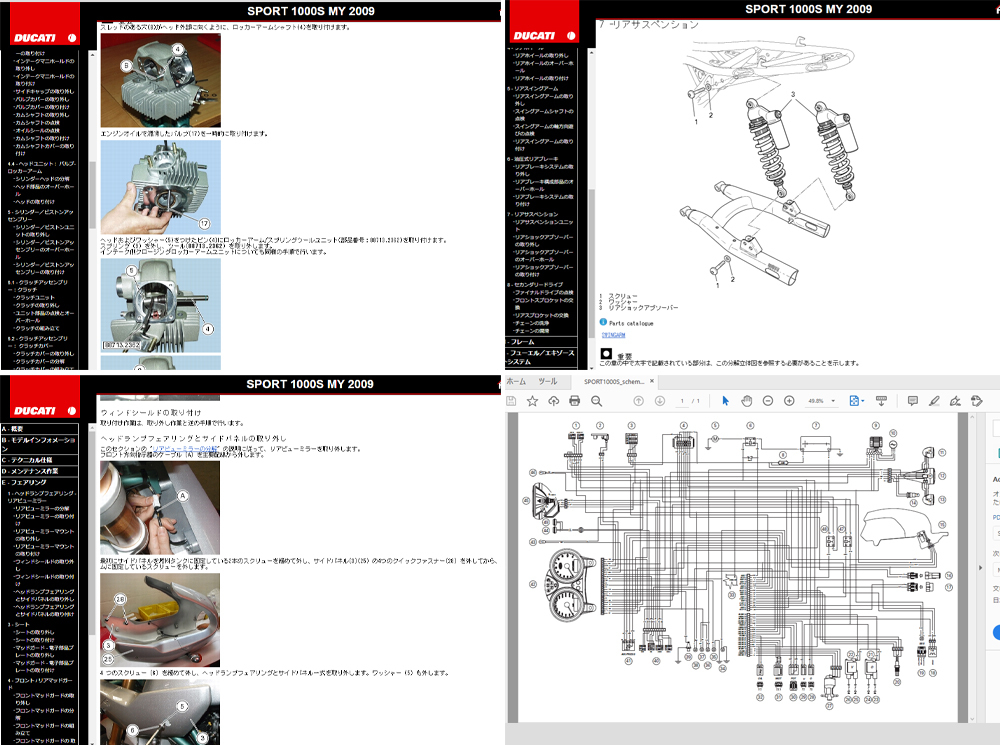Viewport: 1000px width, 745px height.
Task: Open the SWINGARM parts catalogue link
Action: point(614,335)
